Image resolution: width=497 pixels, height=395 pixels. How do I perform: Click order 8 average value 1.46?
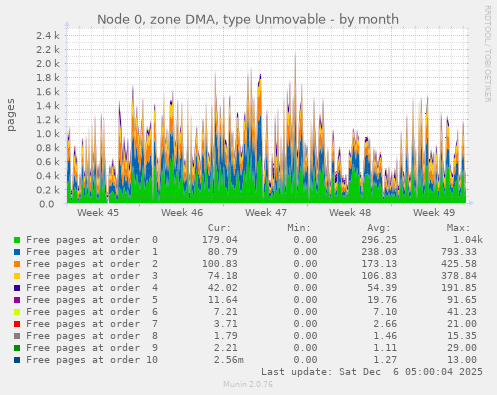click(x=385, y=336)
